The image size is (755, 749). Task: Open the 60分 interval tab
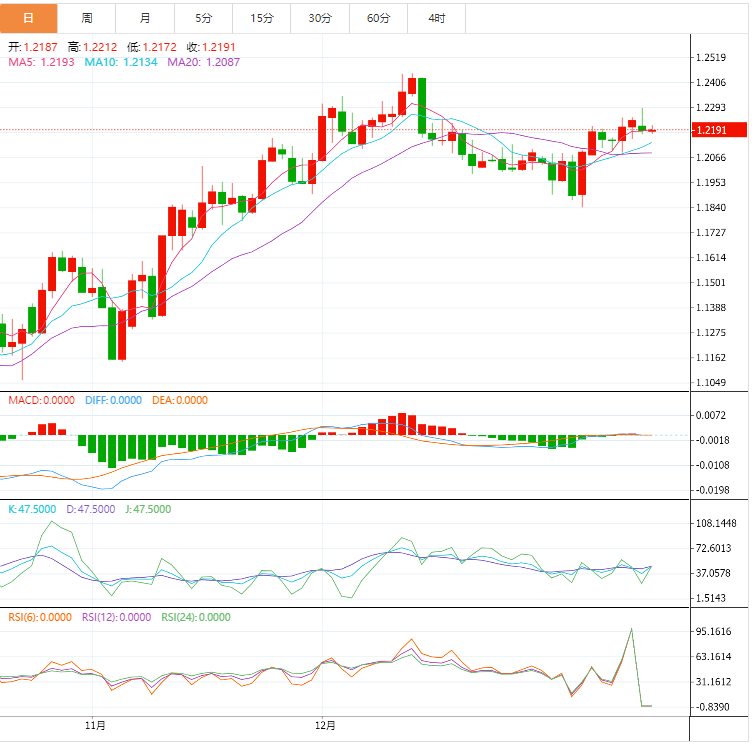point(379,18)
